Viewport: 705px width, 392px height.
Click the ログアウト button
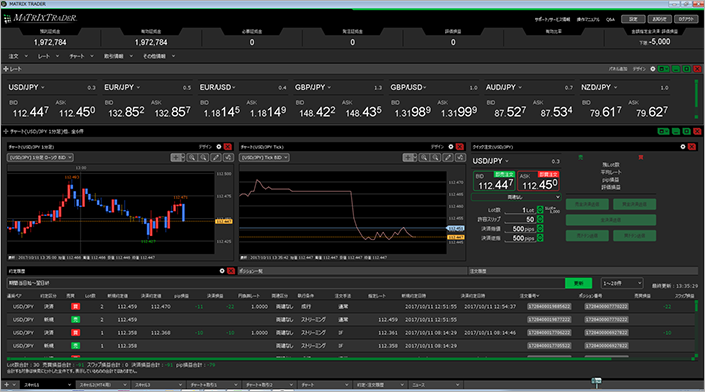click(686, 19)
